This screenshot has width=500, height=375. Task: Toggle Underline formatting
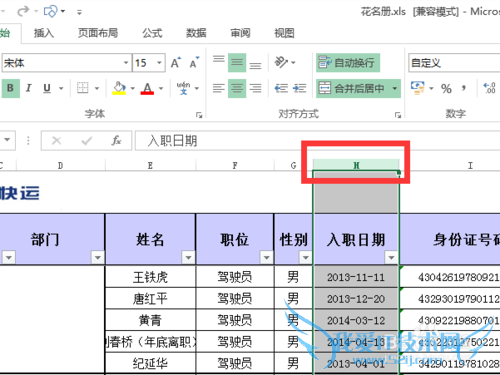click(x=47, y=88)
